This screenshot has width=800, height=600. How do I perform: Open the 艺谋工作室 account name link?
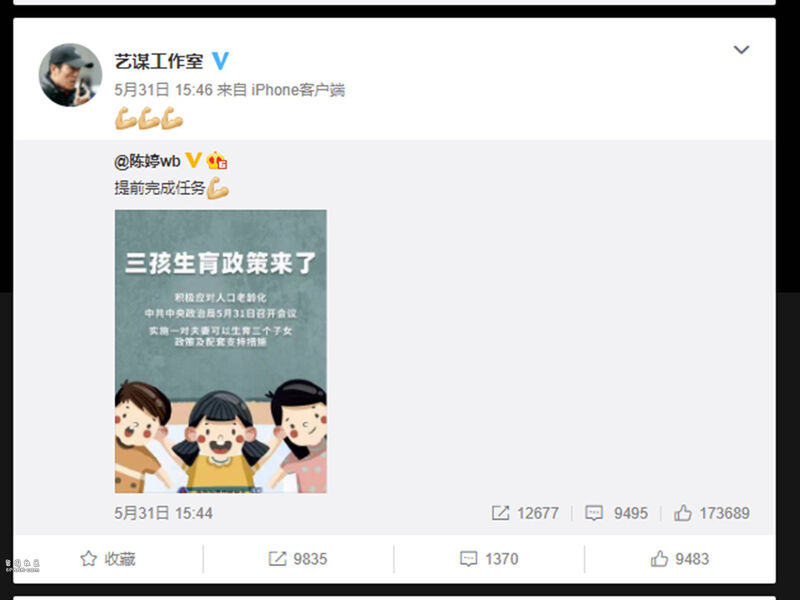click(159, 61)
